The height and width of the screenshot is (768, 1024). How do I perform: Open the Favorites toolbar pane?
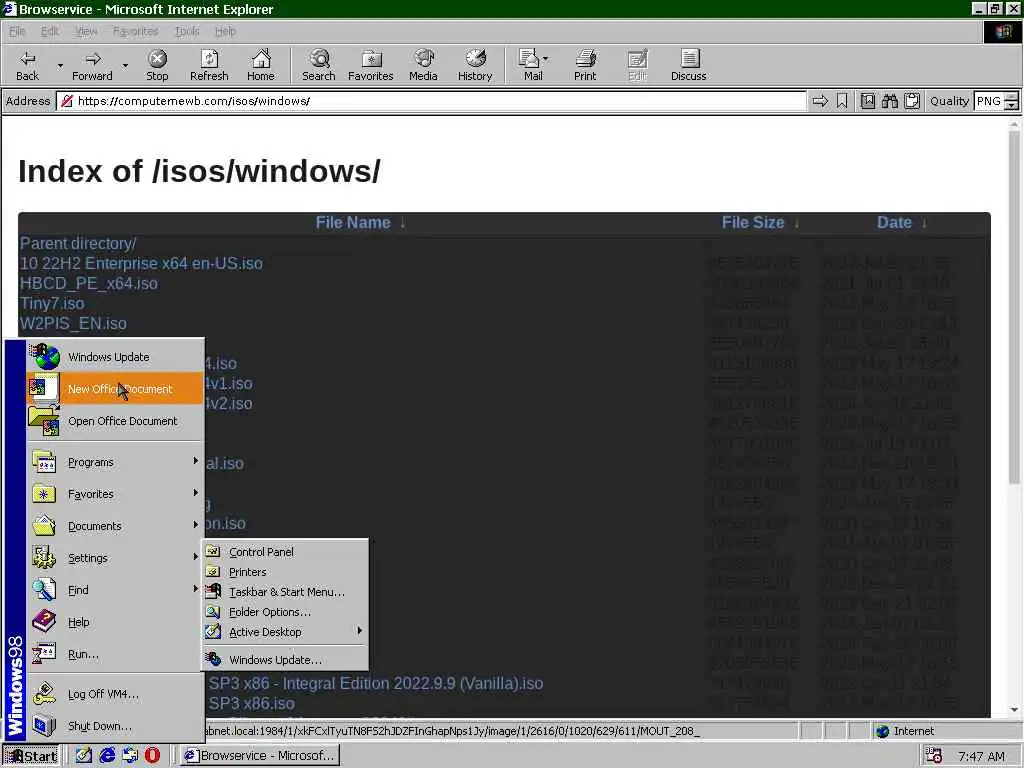[x=370, y=65]
